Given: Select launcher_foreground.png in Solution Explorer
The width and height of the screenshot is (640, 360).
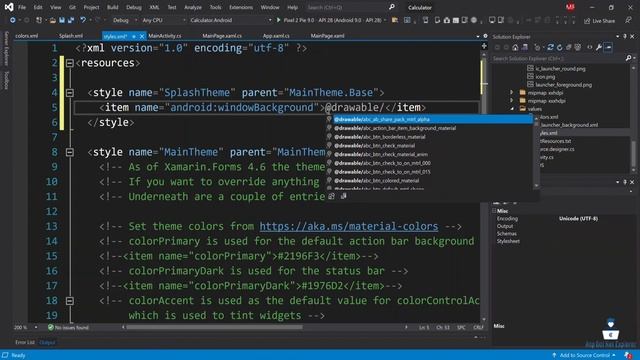Looking at the screenshot, I should pyautogui.click(x=563, y=84).
